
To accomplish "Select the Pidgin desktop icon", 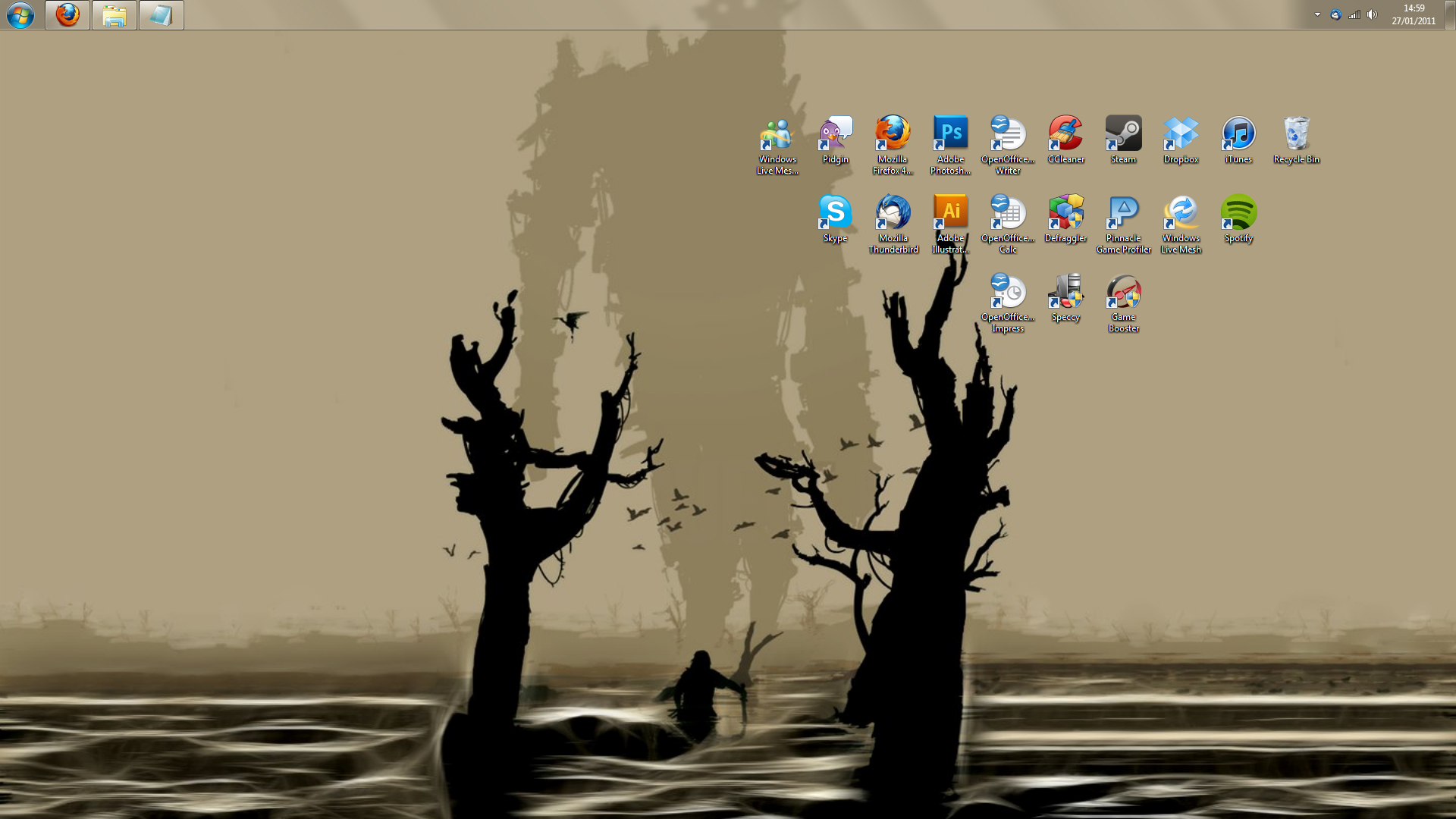I will [835, 134].
